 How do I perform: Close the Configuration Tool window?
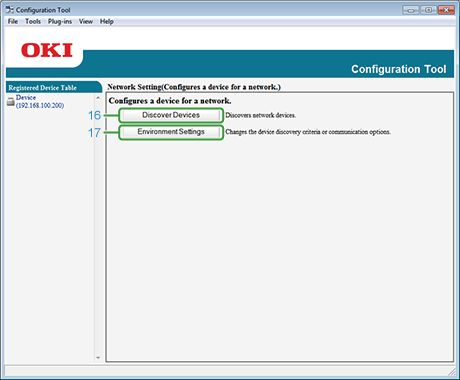446,10
